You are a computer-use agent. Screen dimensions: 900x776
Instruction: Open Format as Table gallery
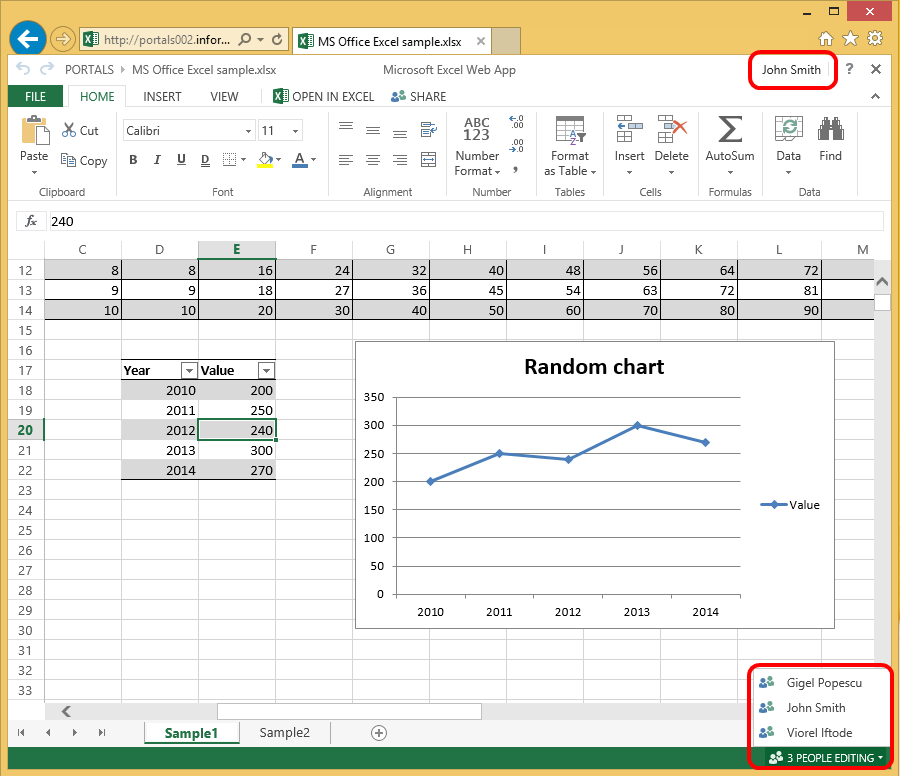coord(570,146)
